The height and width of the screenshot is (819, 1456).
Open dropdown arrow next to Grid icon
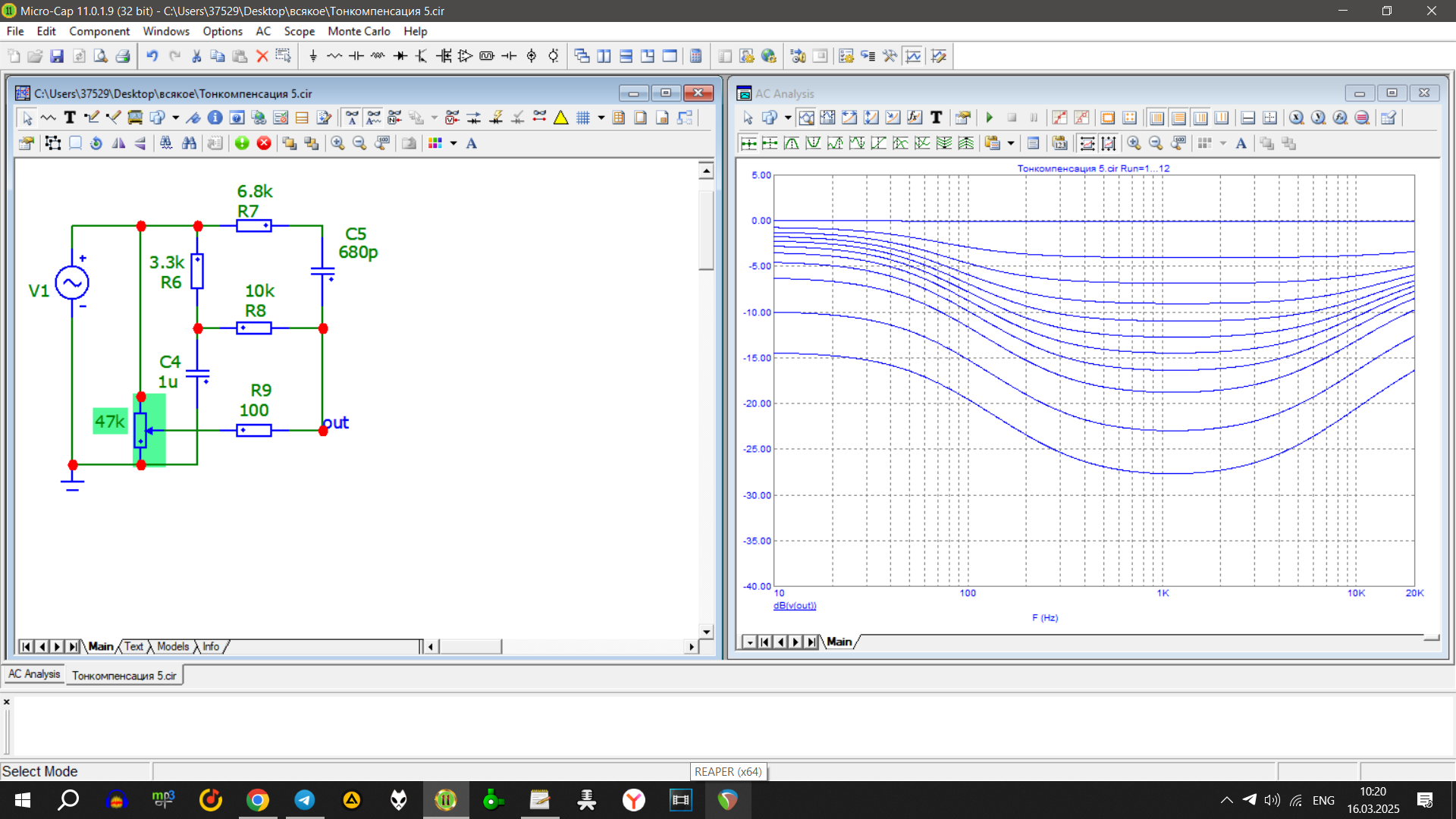pyautogui.click(x=601, y=118)
